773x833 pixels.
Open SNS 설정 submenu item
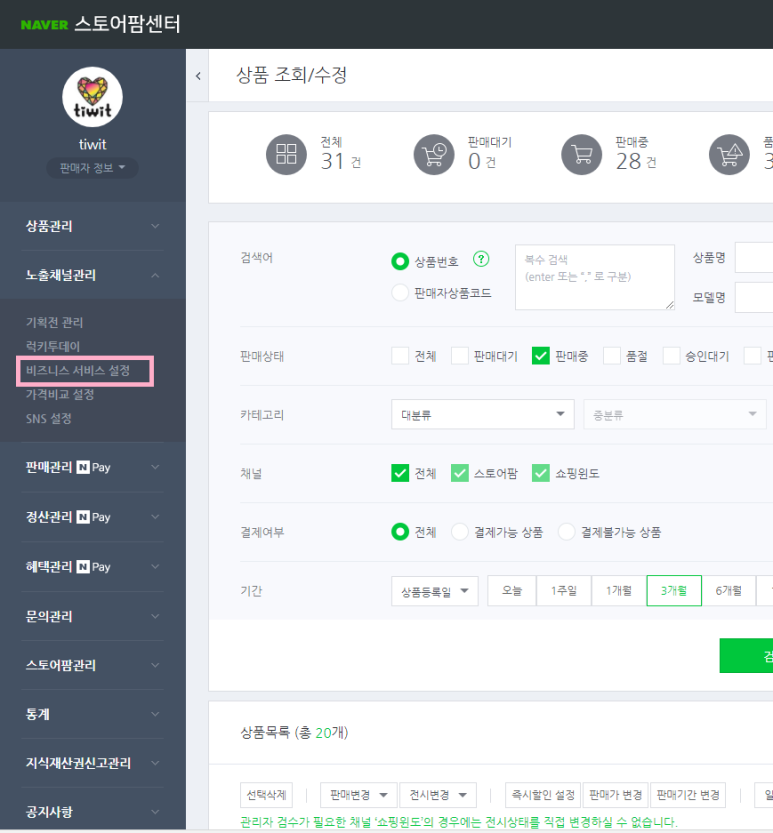pyautogui.click(x=48, y=419)
